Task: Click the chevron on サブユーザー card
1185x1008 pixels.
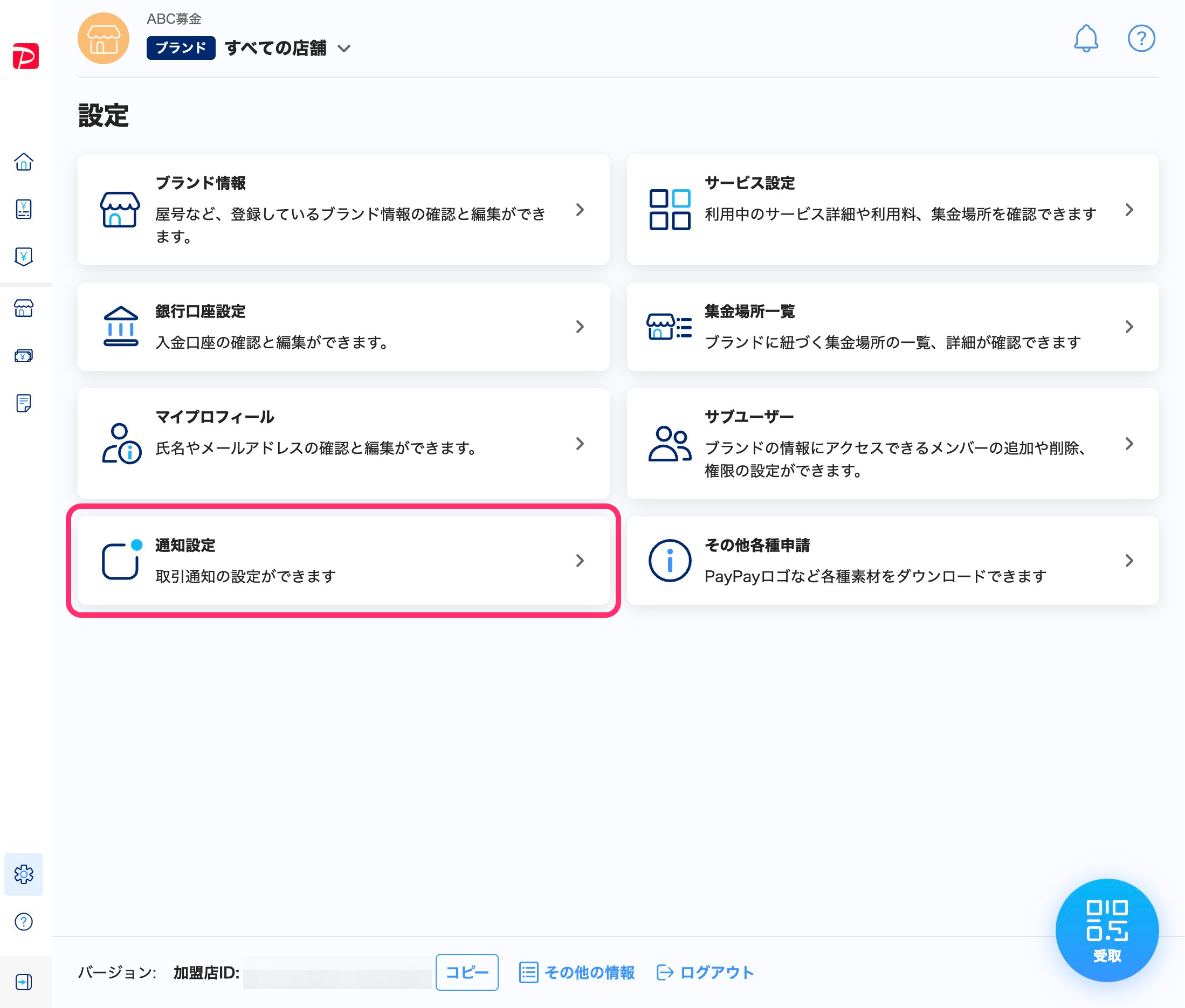Action: (1129, 444)
